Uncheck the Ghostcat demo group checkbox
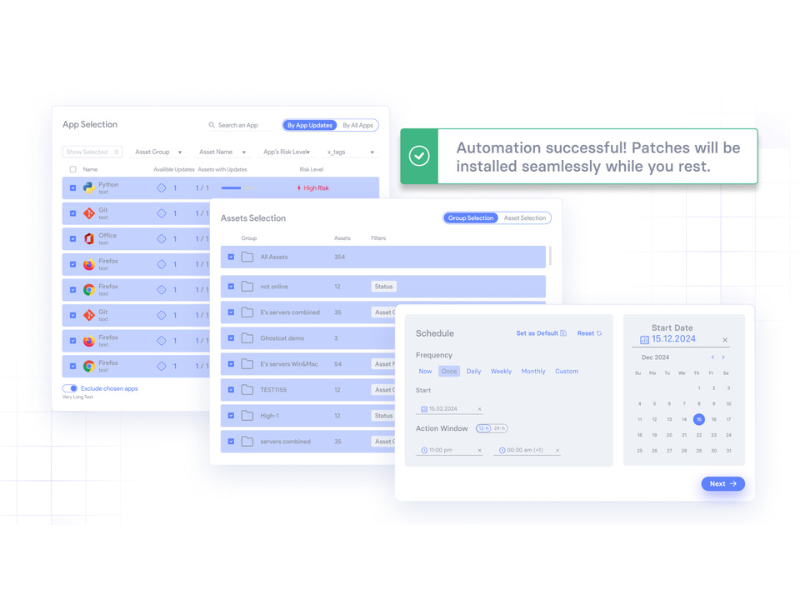Image resolution: width=800 pixels, height=600 pixels. tap(231, 338)
